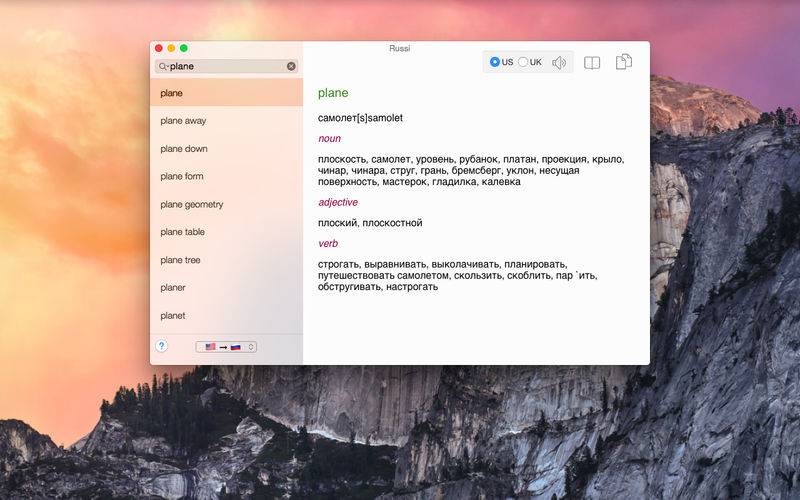The height and width of the screenshot is (500, 800).
Task: Select 'planer' entry in the list
Action: (227, 288)
